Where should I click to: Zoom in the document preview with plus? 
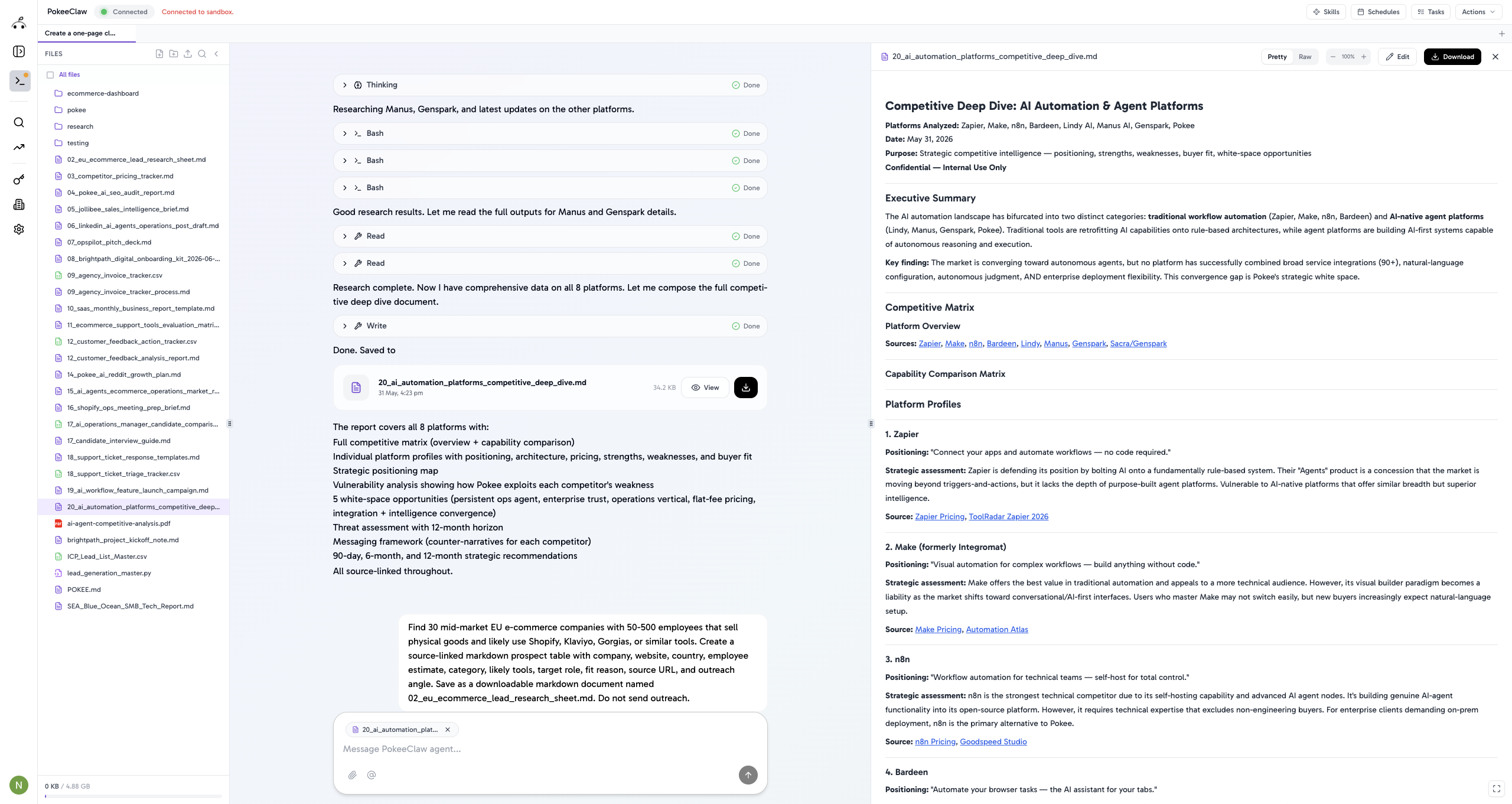(x=1364, y=57)
